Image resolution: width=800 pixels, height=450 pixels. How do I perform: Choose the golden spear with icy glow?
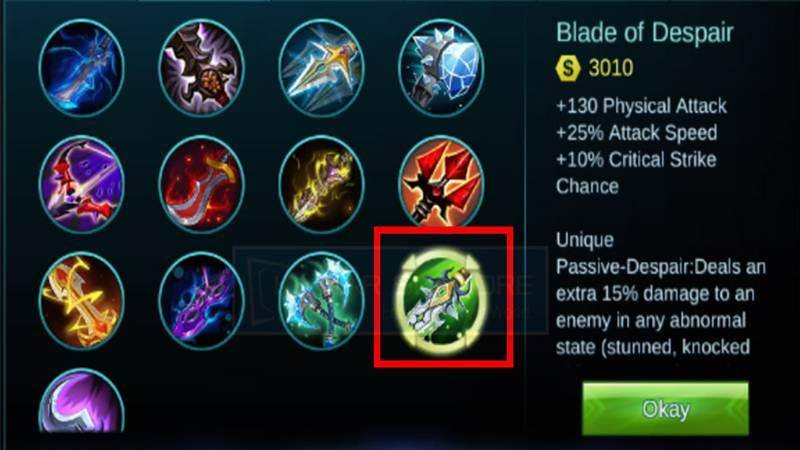(321, 68)
